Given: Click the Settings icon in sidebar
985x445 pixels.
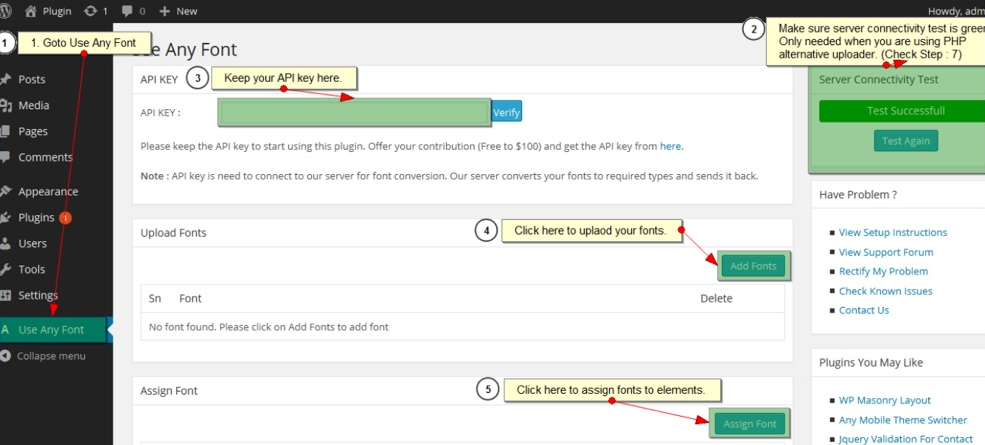Looking at the screenshot, I should pos(6,295).
